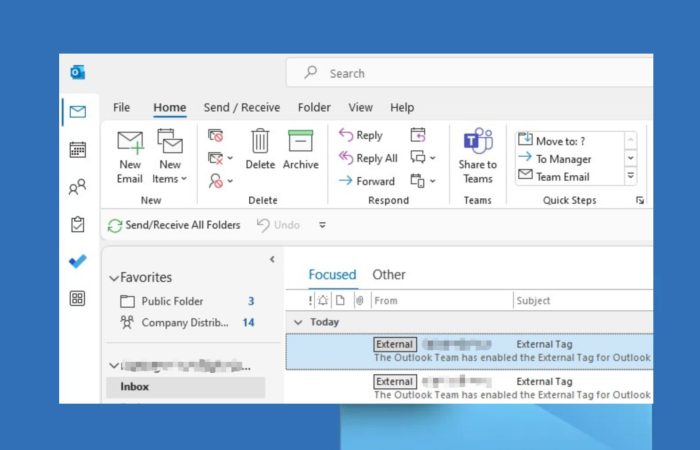The height and width of the screenshot is (450, 700).
Task: Sort by the Reminder bell column
Action: click(x=323, y=300)
